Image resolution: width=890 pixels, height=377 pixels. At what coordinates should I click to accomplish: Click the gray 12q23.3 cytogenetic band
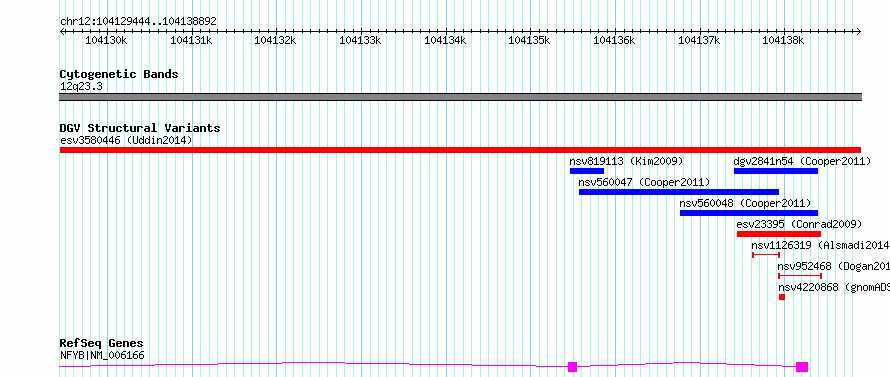tap(460, 97)
